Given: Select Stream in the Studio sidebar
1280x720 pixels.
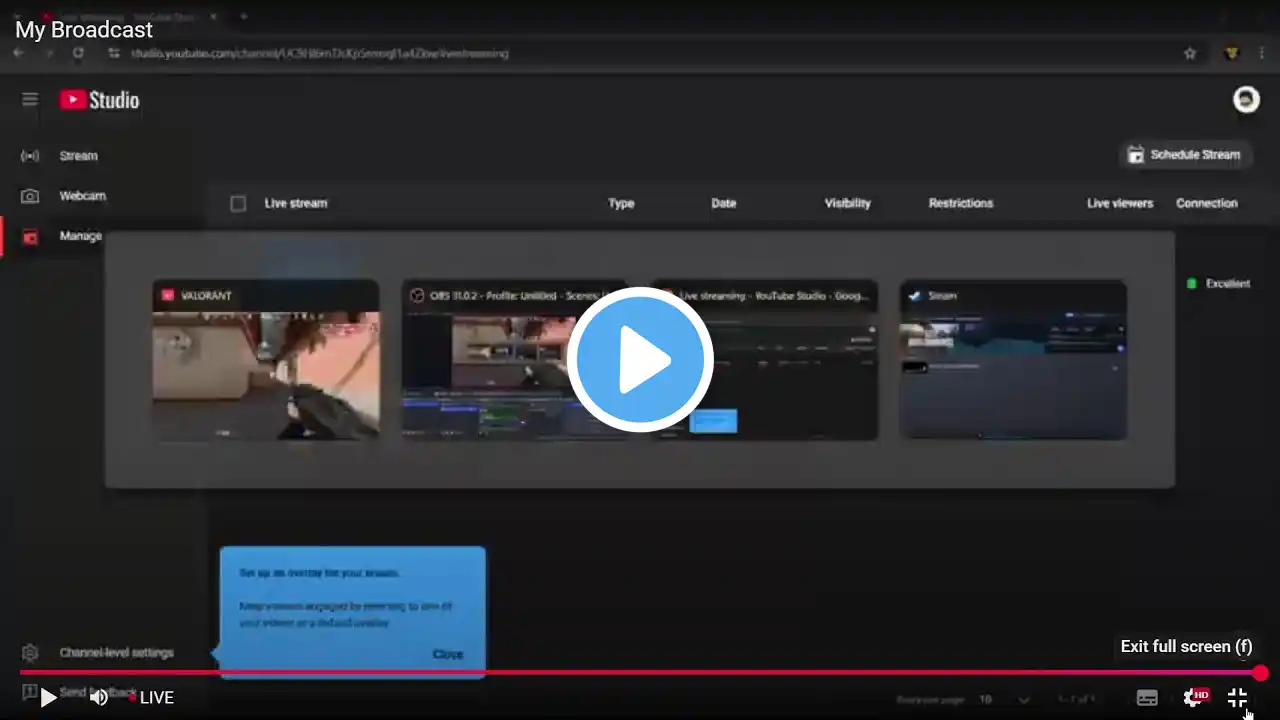Looking at the screenshot, I should click(x=78, y=156).
